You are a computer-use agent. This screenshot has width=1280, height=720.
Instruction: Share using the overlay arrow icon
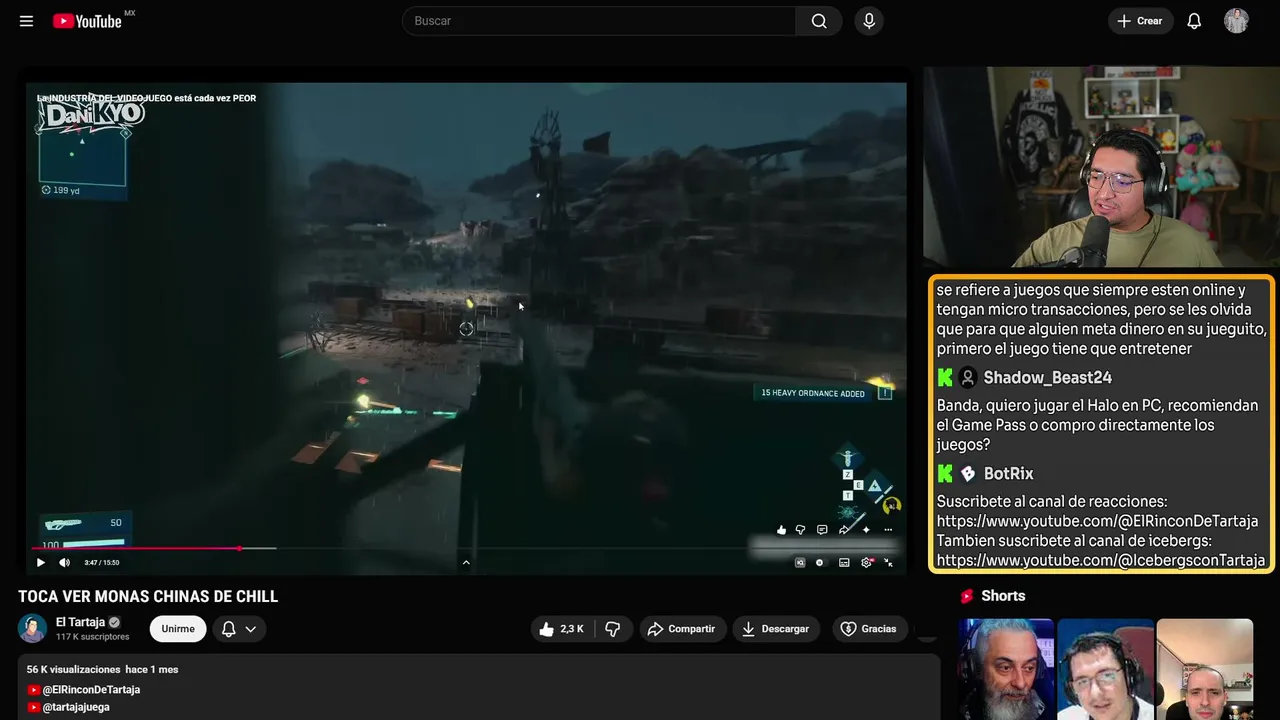point(844,530)
